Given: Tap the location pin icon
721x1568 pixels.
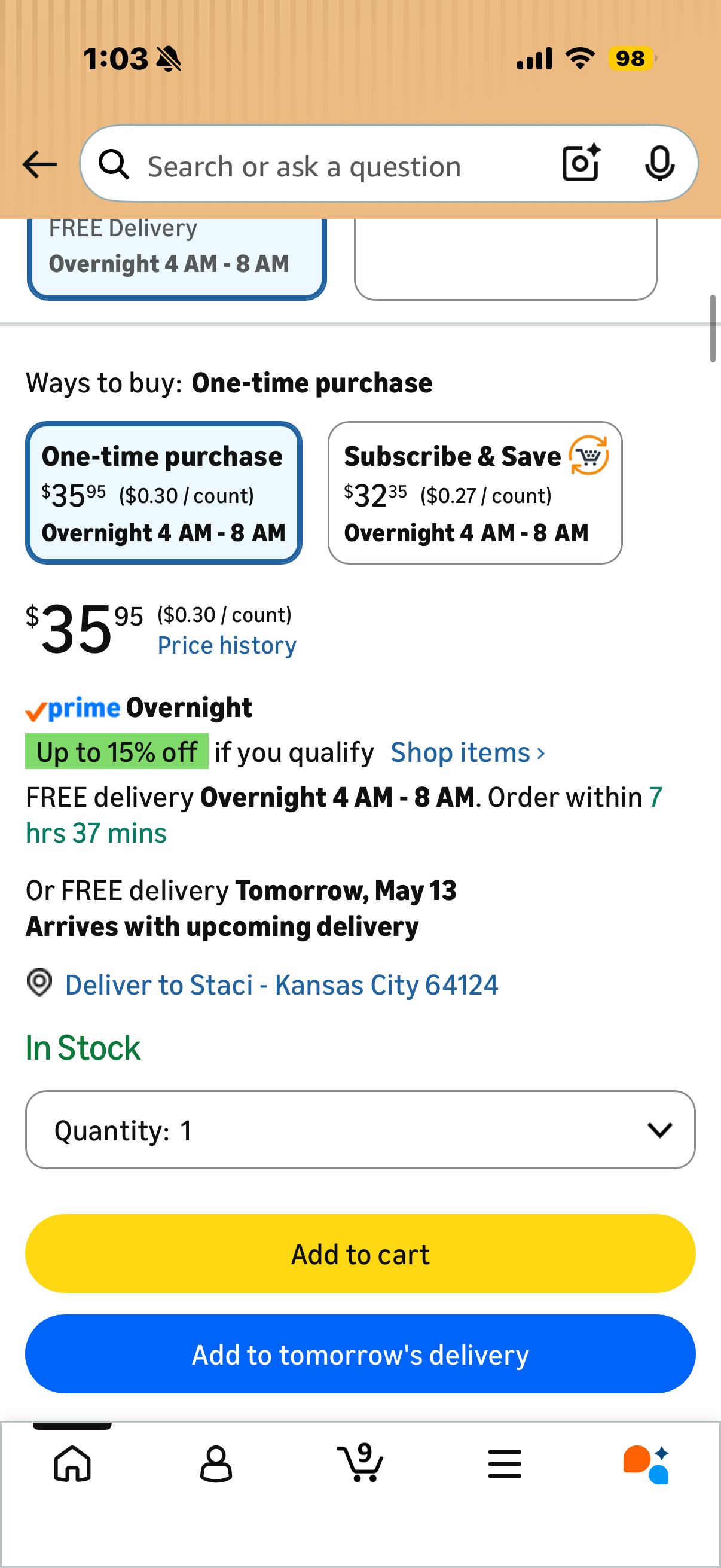Looking at the screenshot, I should [39, 983].
